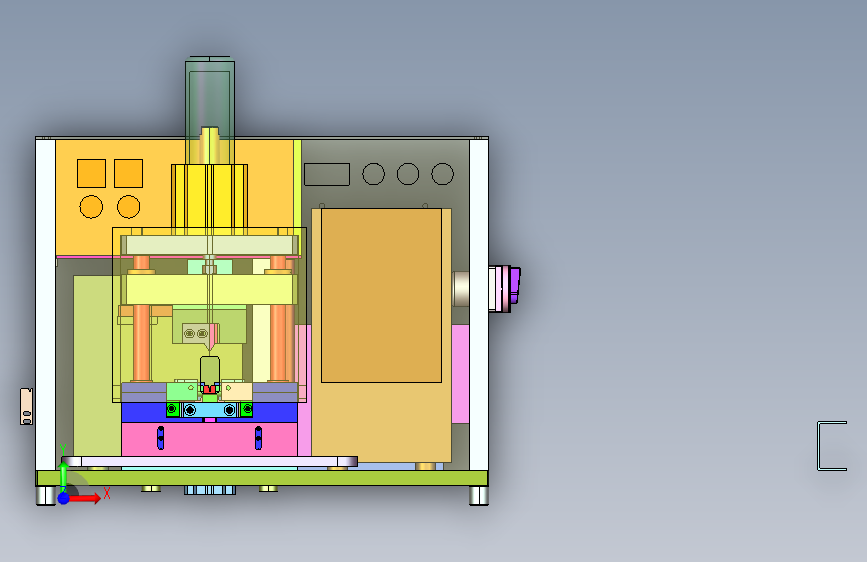Image resolution: width=867 pixels, height=562 pixels.
Task: Click the green Y axis arrow of triad
Action: tap(63, 476)
